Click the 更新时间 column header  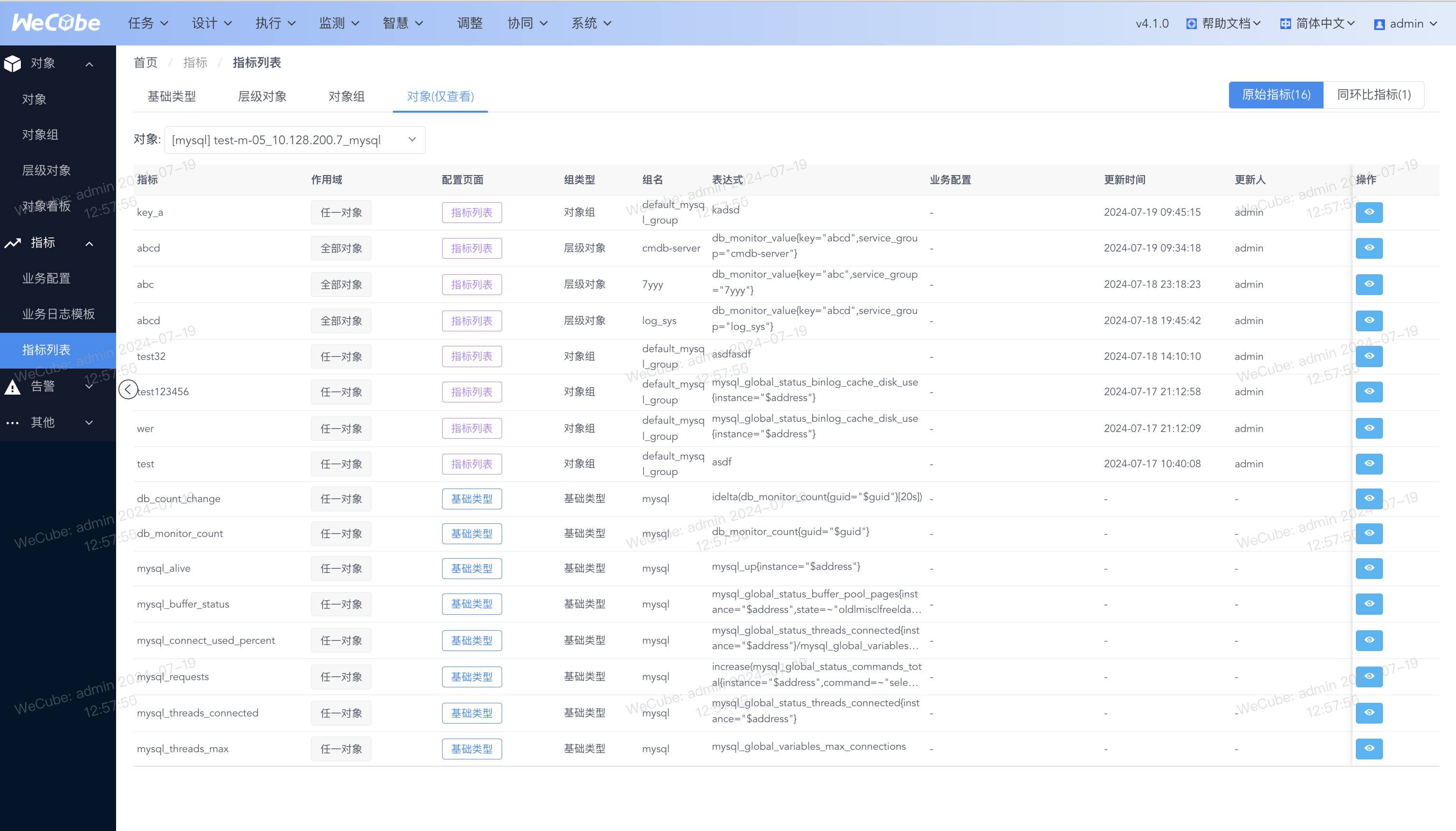point(1124,180)
